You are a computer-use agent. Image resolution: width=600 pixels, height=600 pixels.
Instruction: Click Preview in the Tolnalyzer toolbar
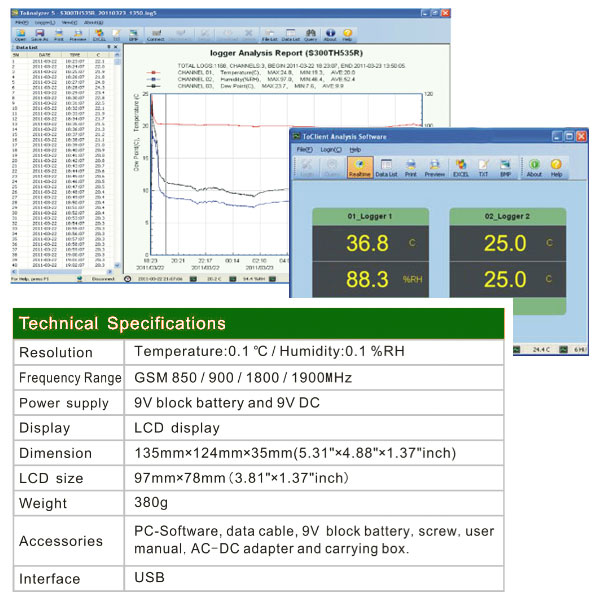78,35
